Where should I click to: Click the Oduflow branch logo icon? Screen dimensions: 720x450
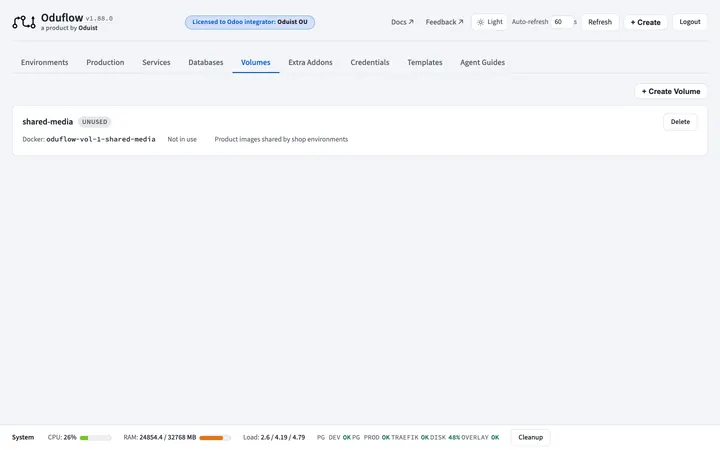pos(24,22)
